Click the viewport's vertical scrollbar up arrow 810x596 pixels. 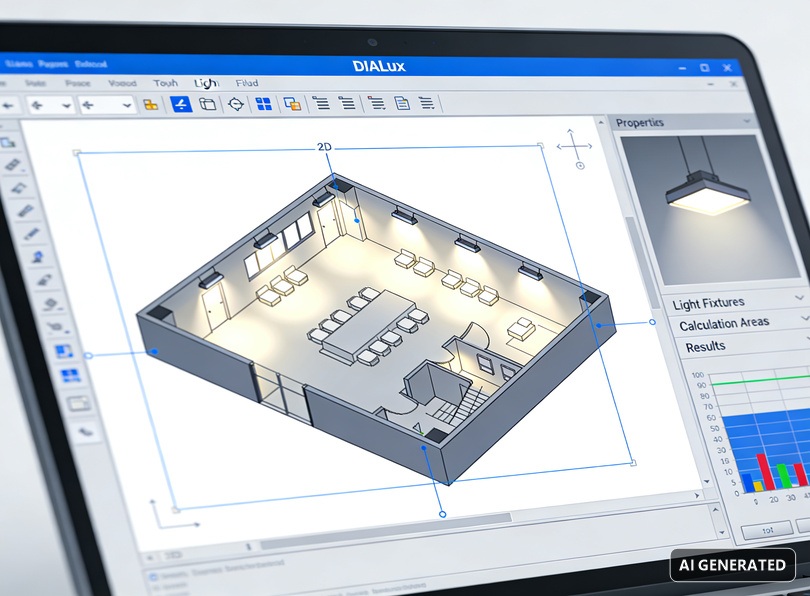pos(601,123)
